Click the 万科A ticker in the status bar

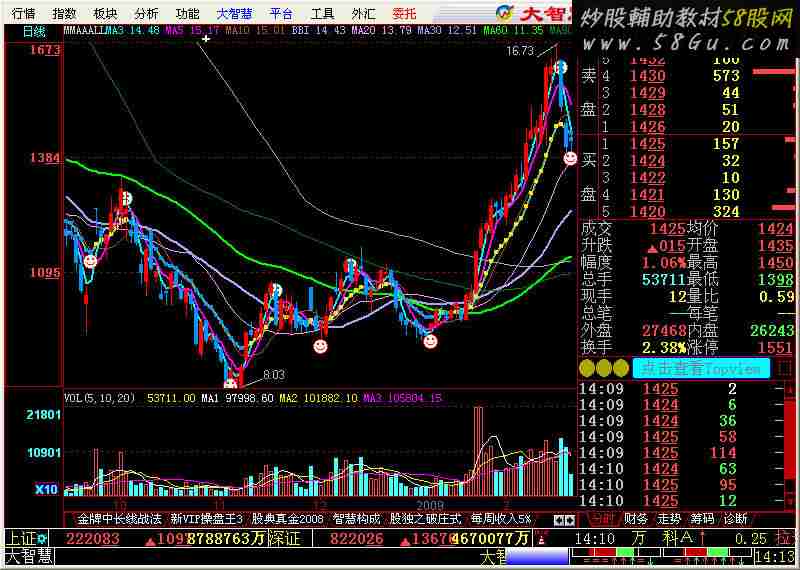tap(663, 538)
